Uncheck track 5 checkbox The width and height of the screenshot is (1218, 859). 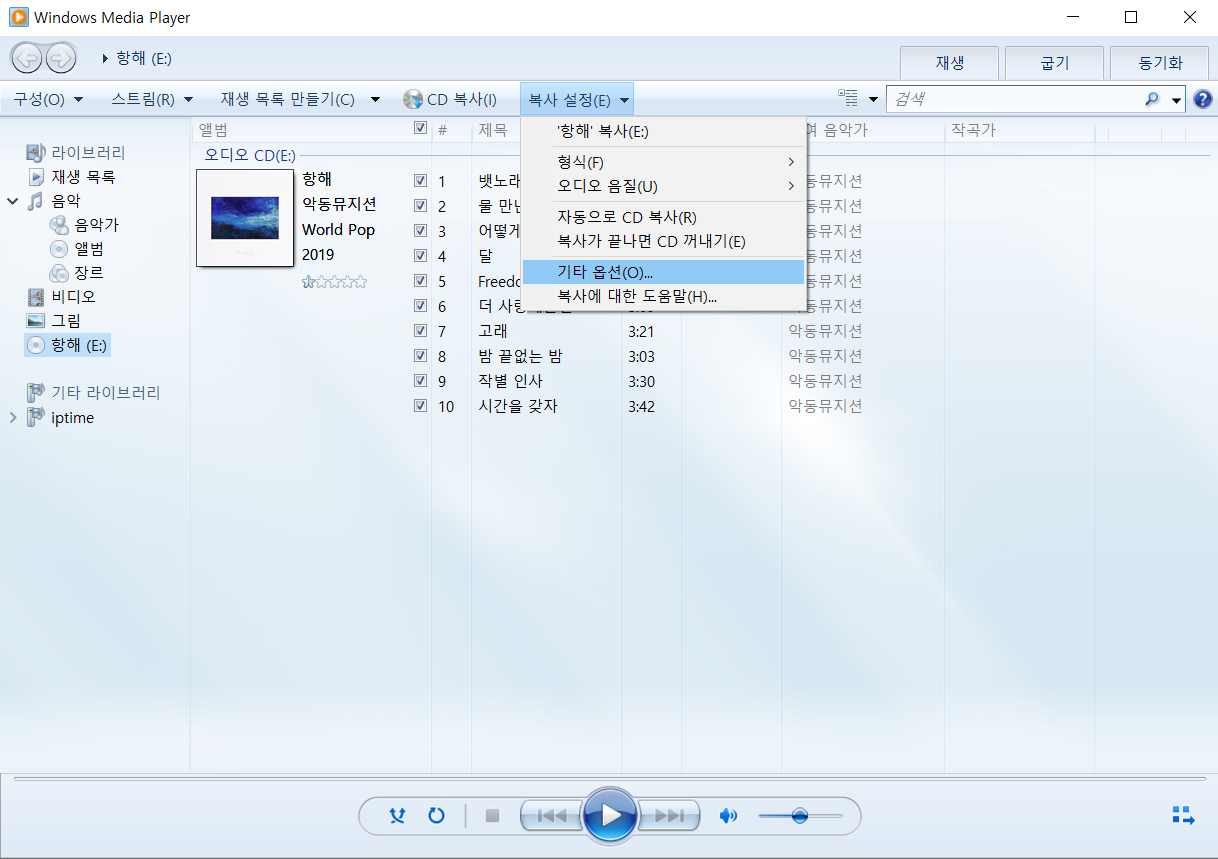click(421, 281)
